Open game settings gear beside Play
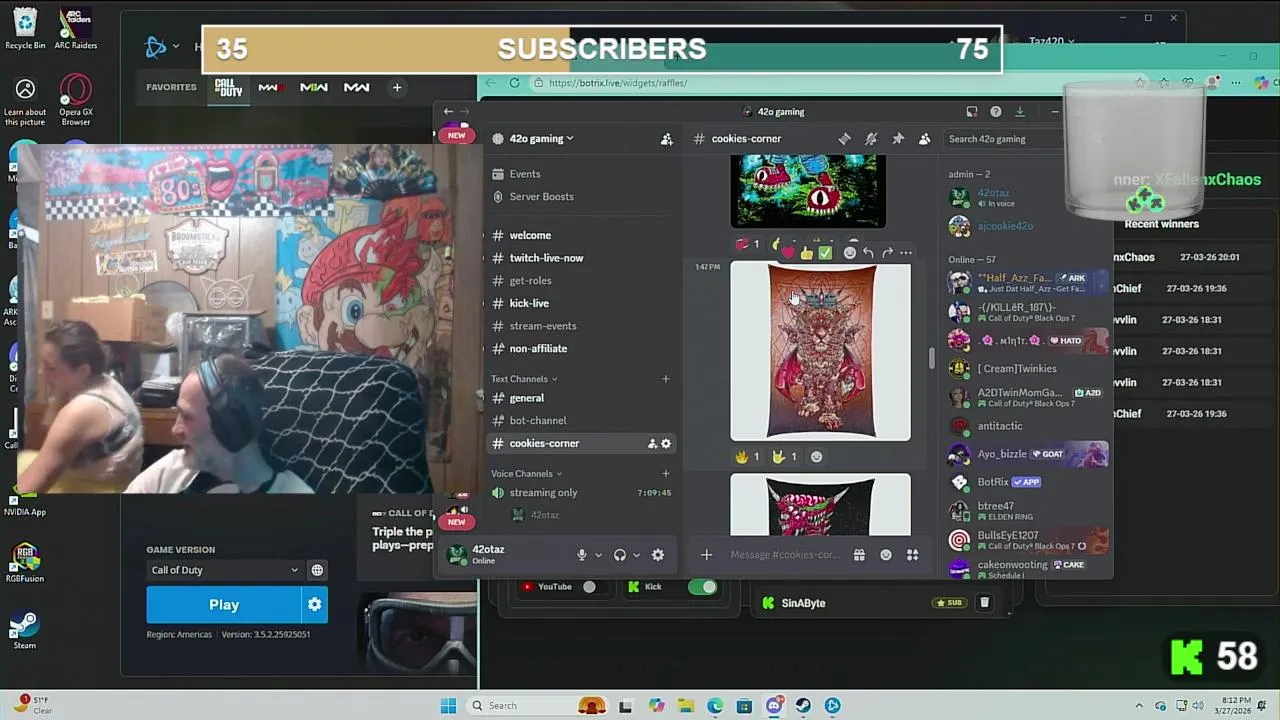This screenshot has width=1280, height=720. click(x=315, y=604)
